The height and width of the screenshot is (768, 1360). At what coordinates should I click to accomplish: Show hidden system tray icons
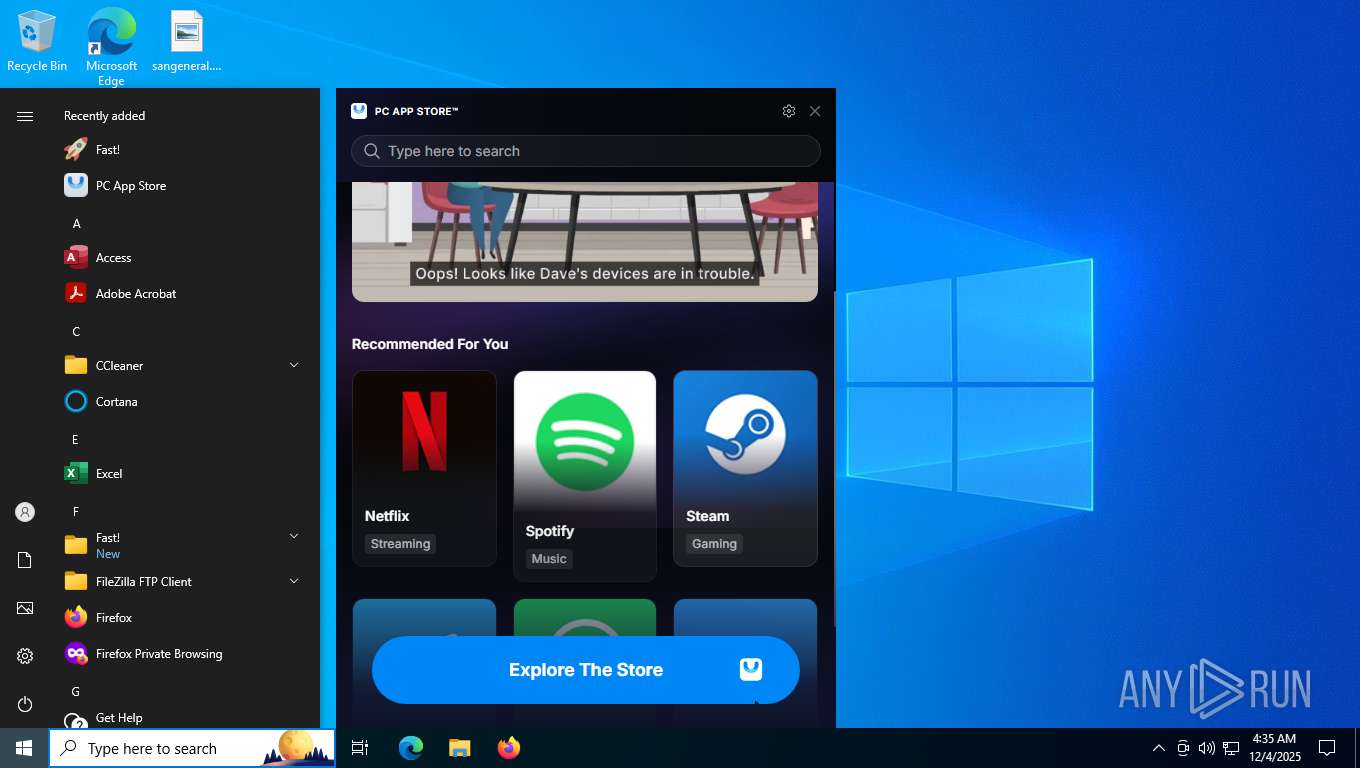coord(1159,748)
